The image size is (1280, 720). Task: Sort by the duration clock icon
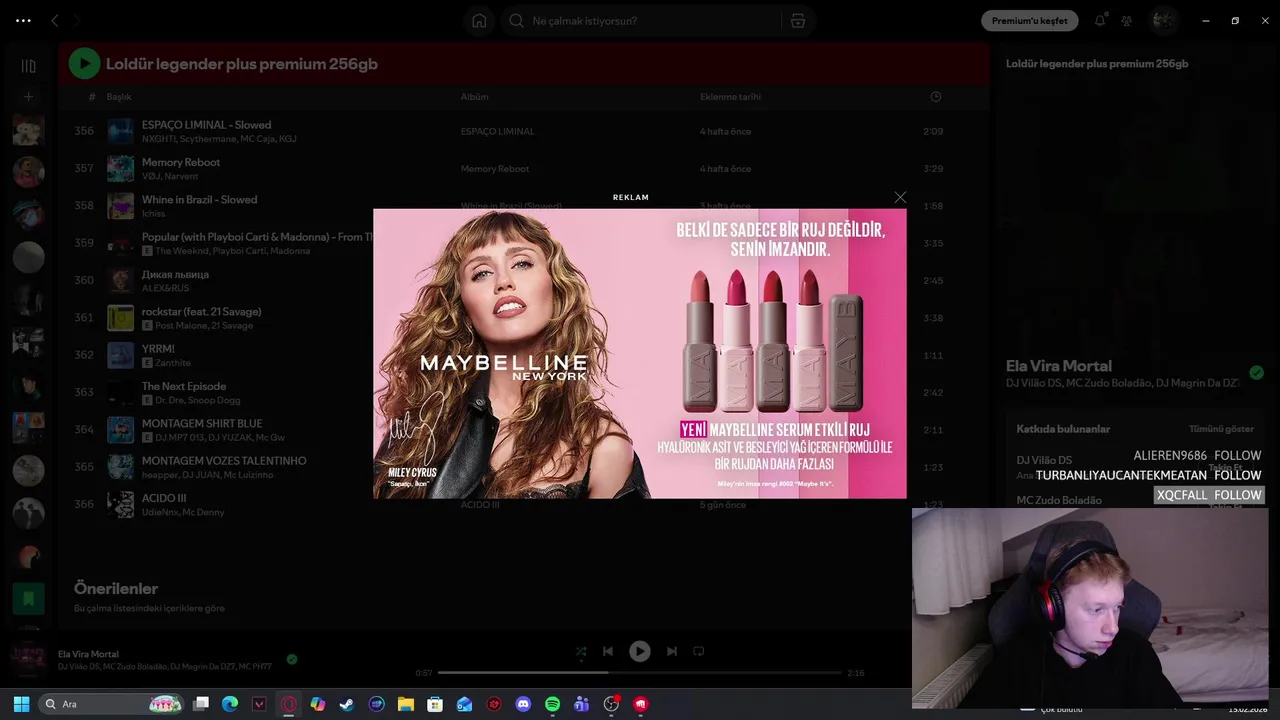(x=936, y=97)
